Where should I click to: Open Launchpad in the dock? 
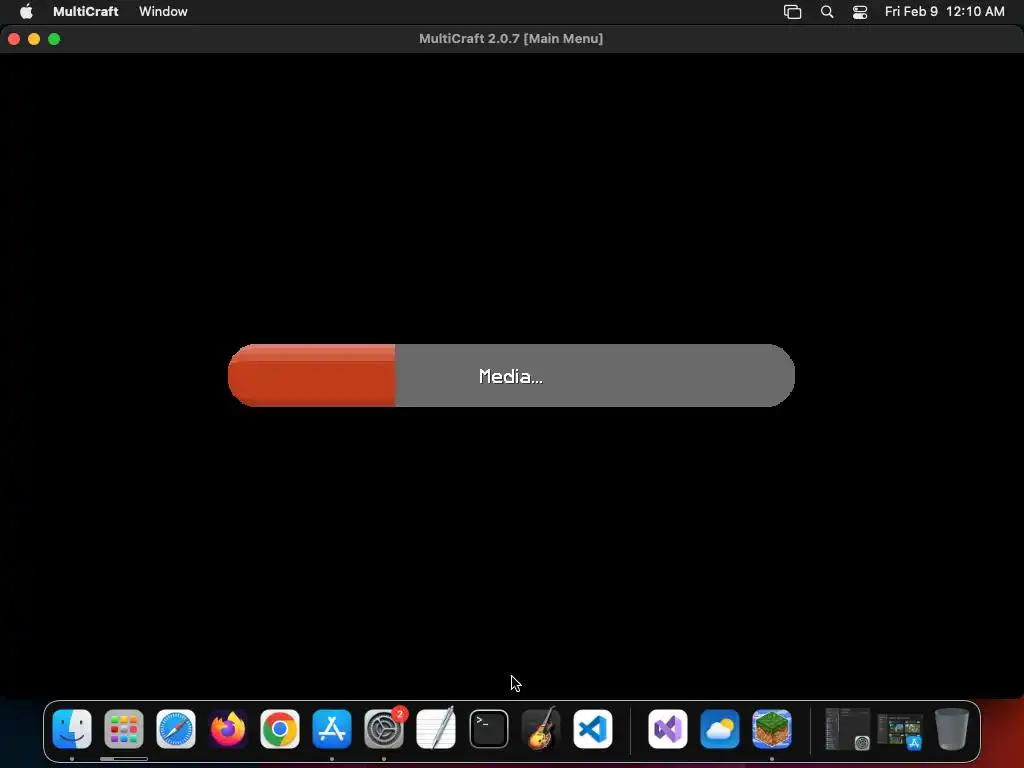point(123,728)
